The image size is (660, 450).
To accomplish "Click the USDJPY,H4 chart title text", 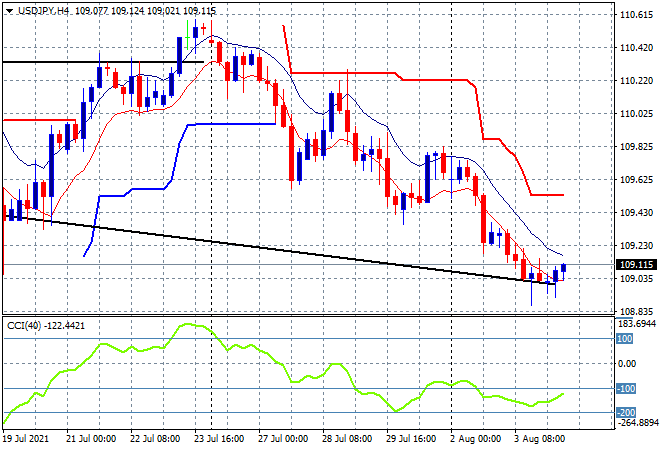I will 43,11.
